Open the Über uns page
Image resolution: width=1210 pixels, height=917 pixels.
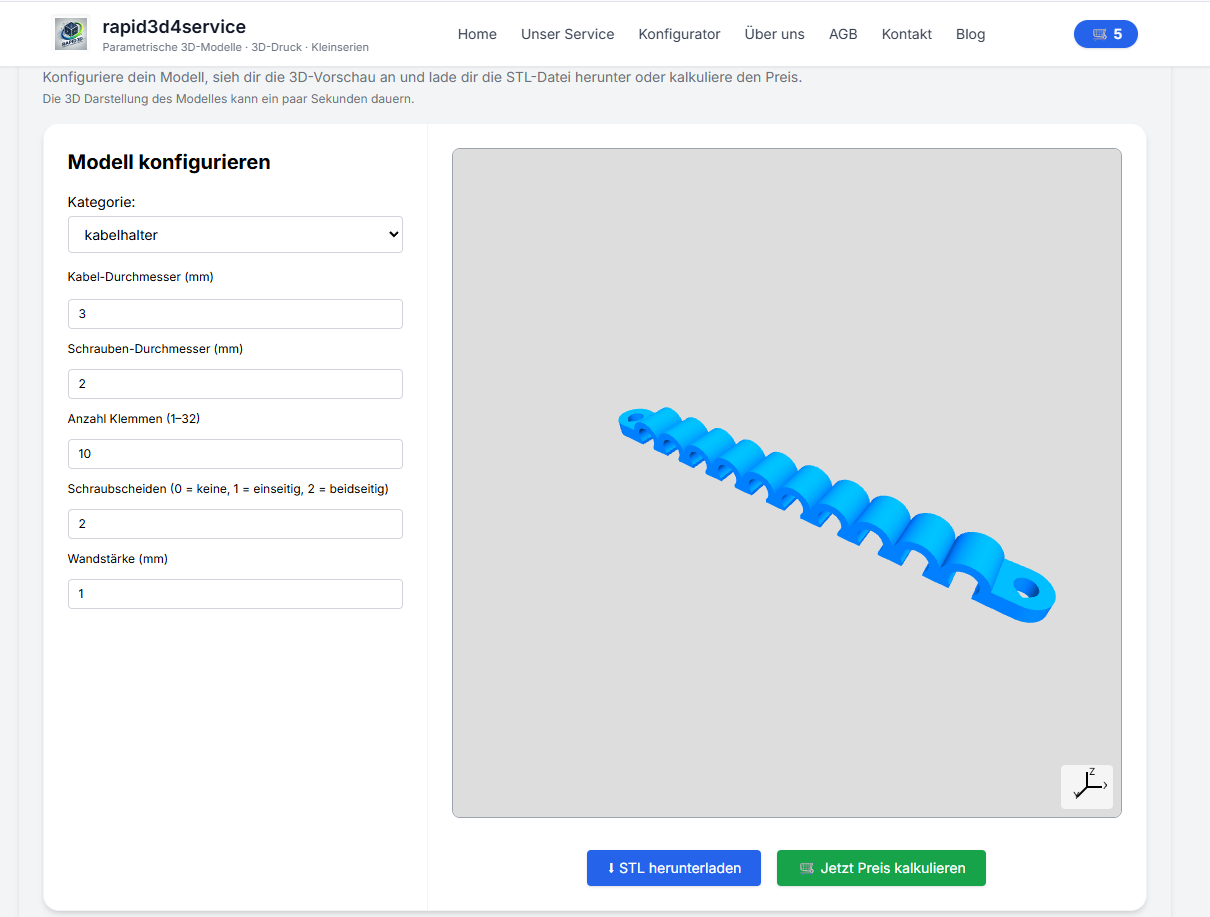coord(774,33)
